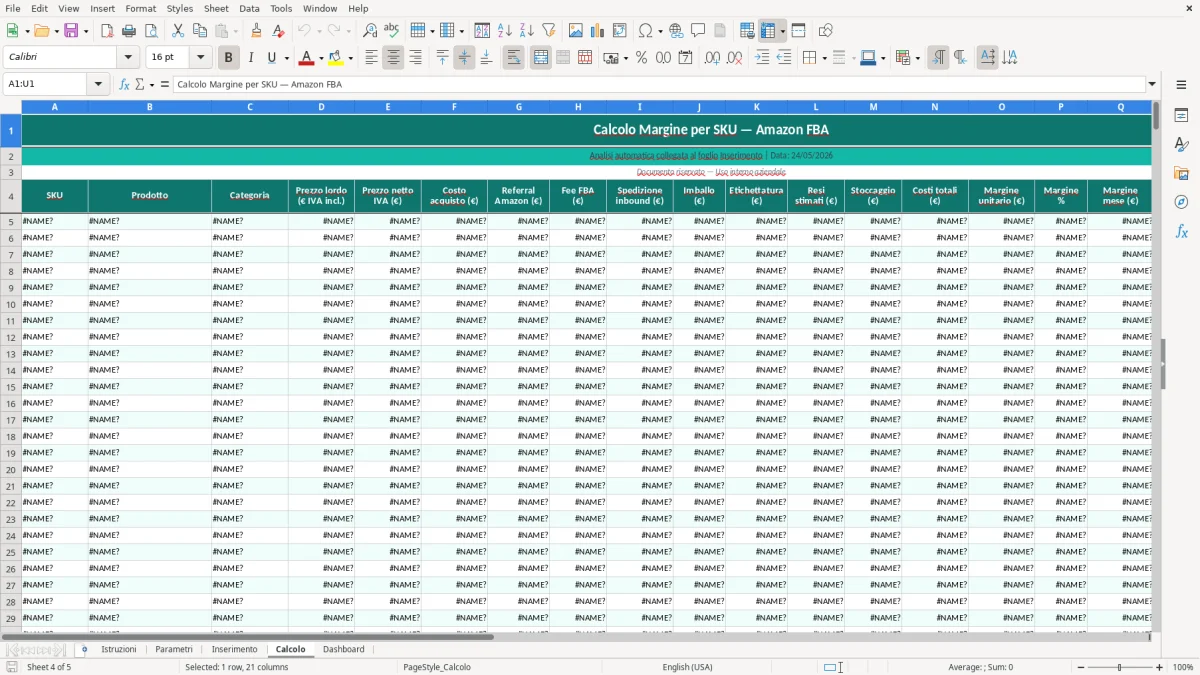The image size is (1200, 675).
Task: Click the zoom slider in status bar
Action: tap(1120, 667)
